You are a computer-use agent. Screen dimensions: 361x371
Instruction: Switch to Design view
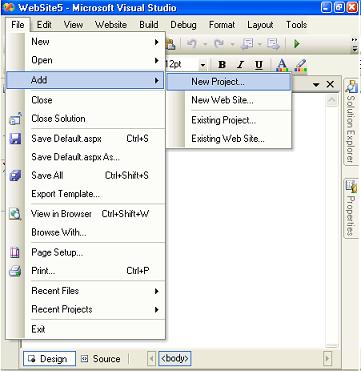click(x=49, y=359)
